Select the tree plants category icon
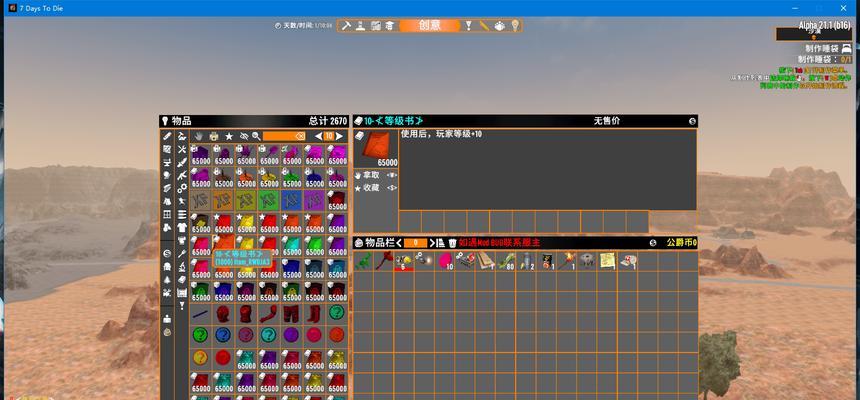The image size is (860, 400). pyautogui.click(x=168, y=279)
